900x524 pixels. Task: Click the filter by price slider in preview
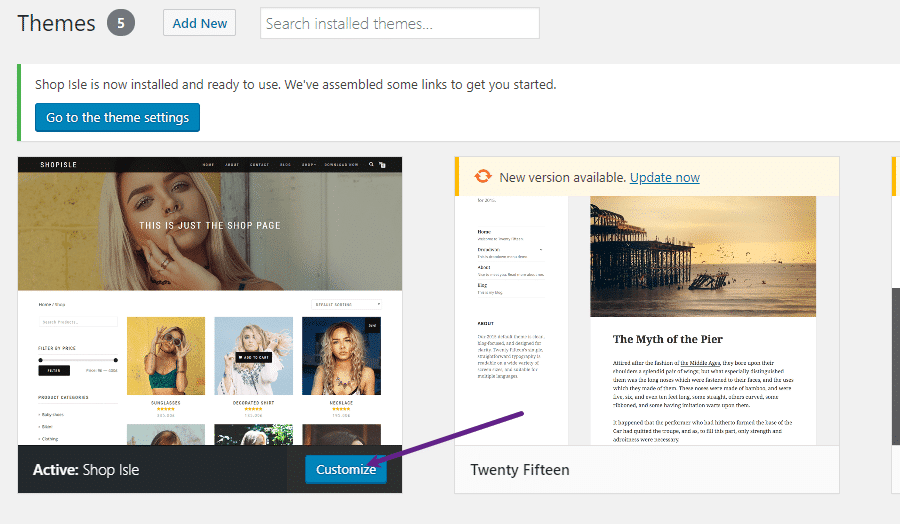pos(78,358)
